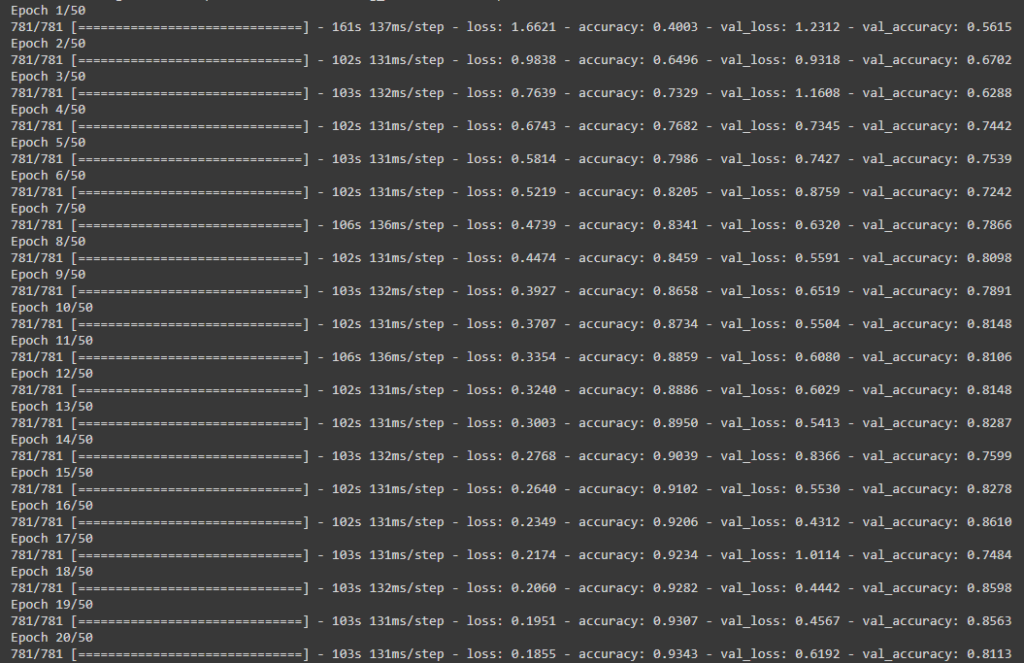
Task: Click val_accuracy value 0.8287
Action: tap(989, 423)
